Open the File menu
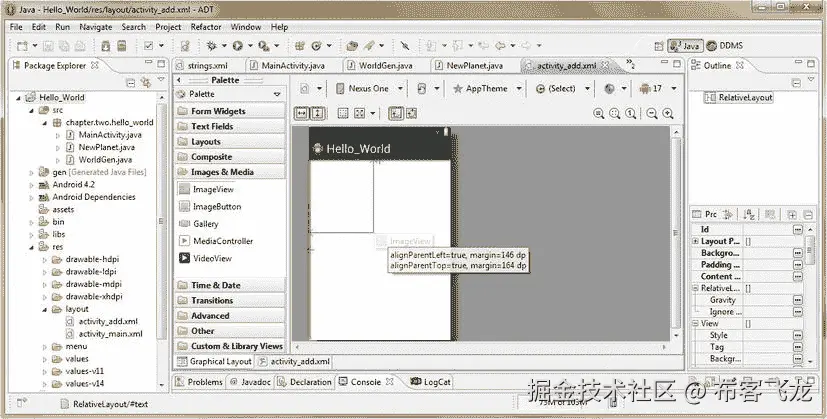The image size is (827, 419). coord(16,27)
